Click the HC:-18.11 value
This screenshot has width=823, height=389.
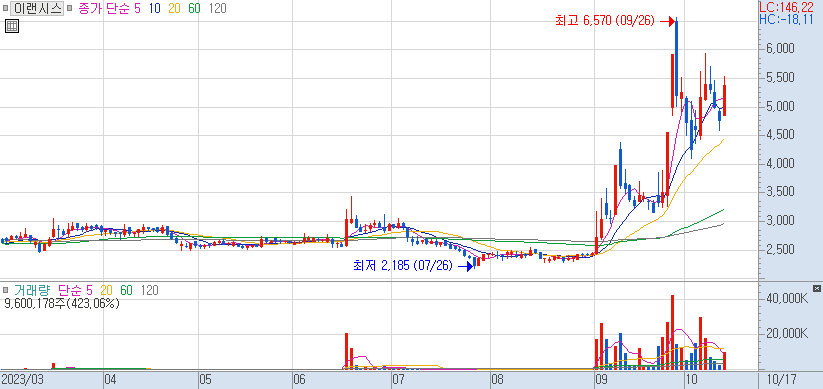(786, 19)
